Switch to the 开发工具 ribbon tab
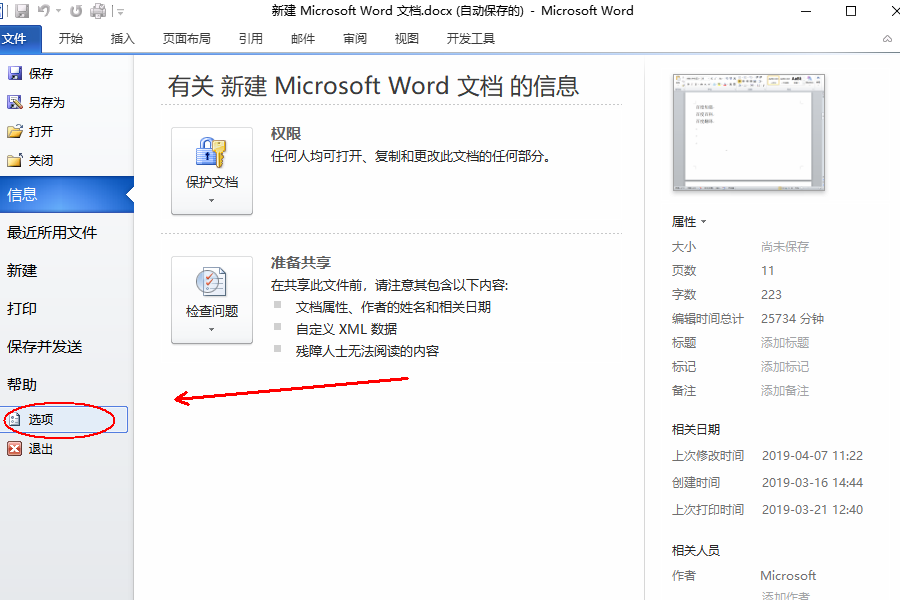The width and height of the screenshot is (900, 600). pos(471,38)
